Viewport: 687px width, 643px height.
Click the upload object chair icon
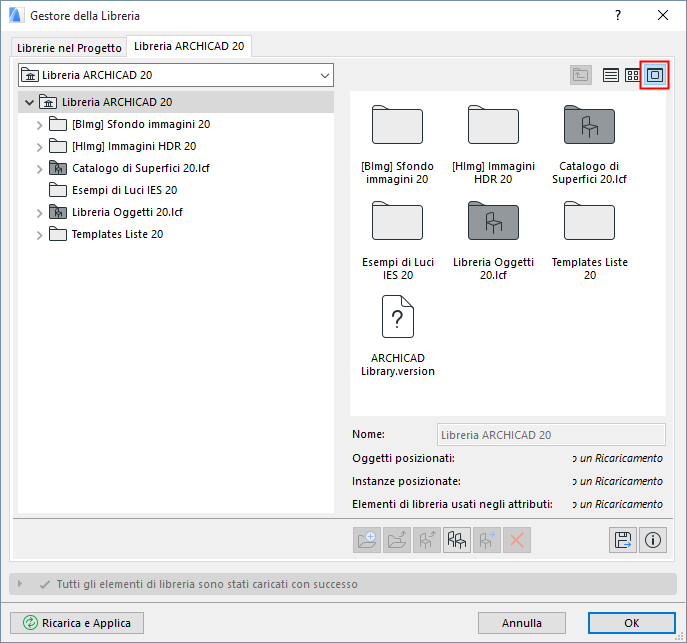pos(426,540)
